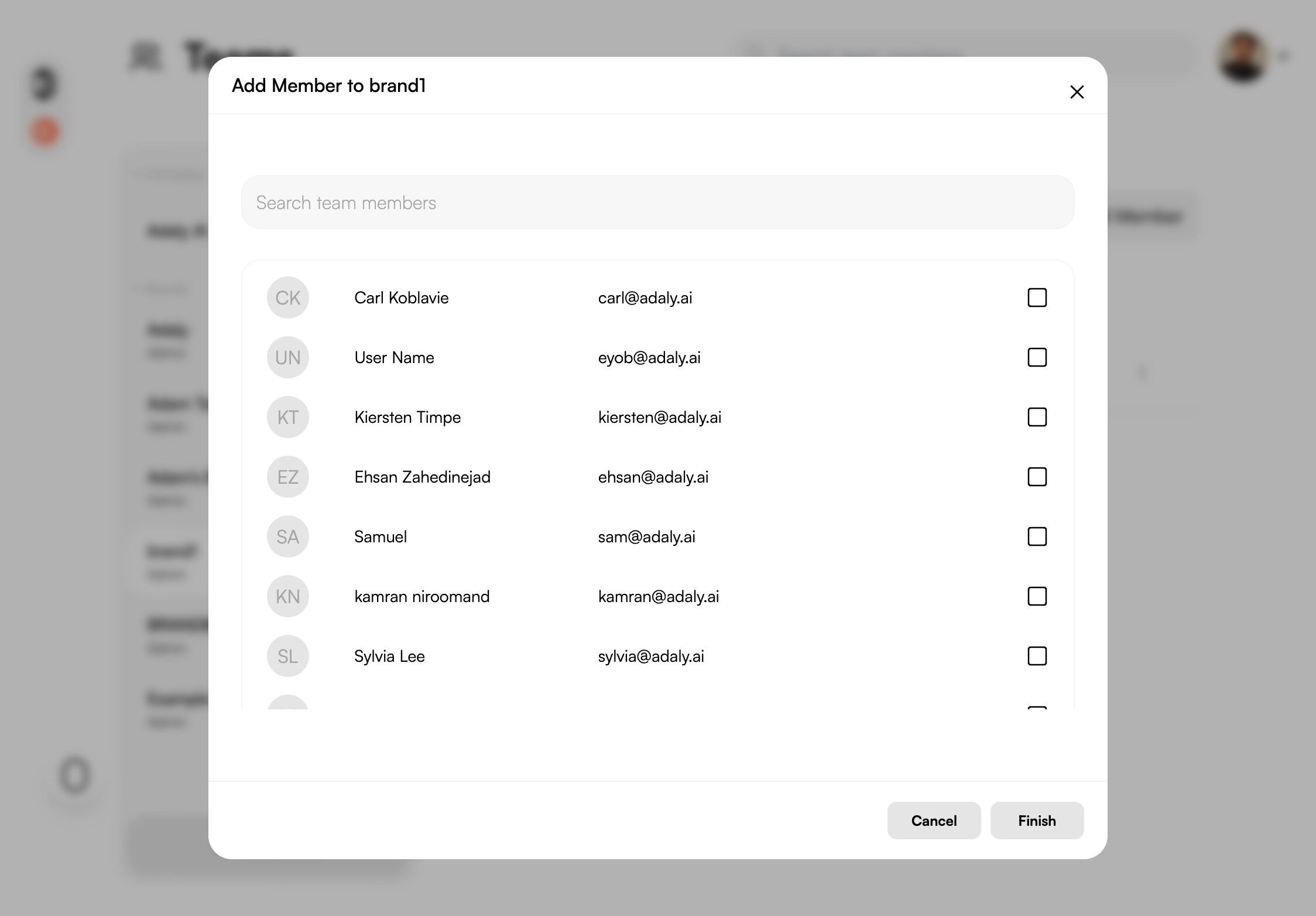The image size is (1316, 916).
Task: Click the Finish button
Action: [1036, 821]
